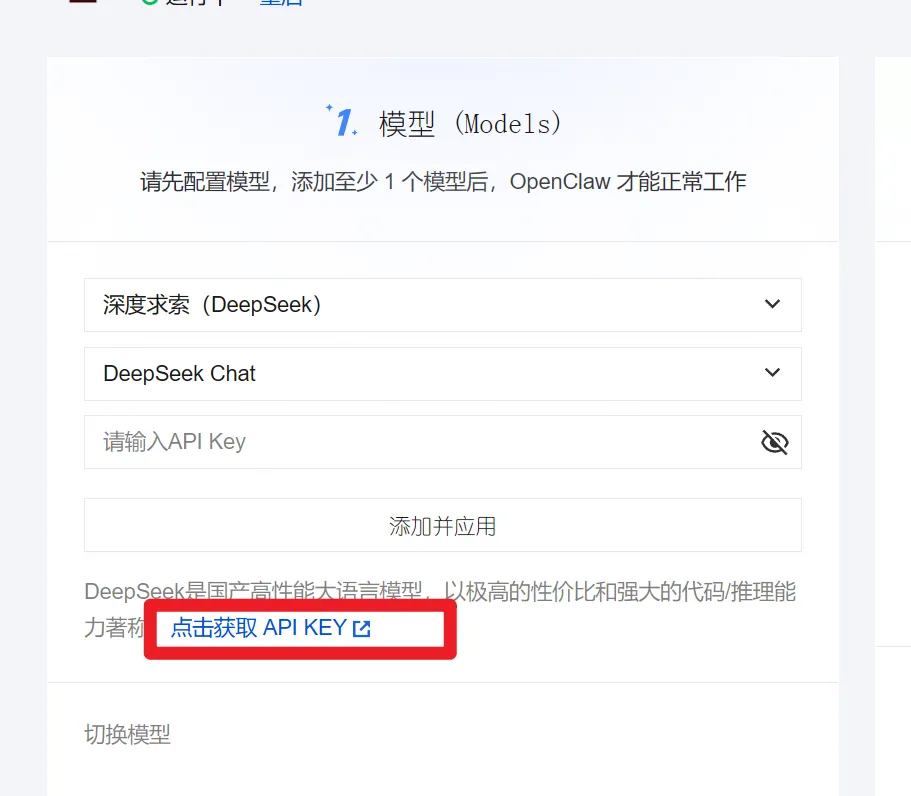Click the 运行中 status text
The height and width of the screenshot is (796, 911).
point(196,2)
